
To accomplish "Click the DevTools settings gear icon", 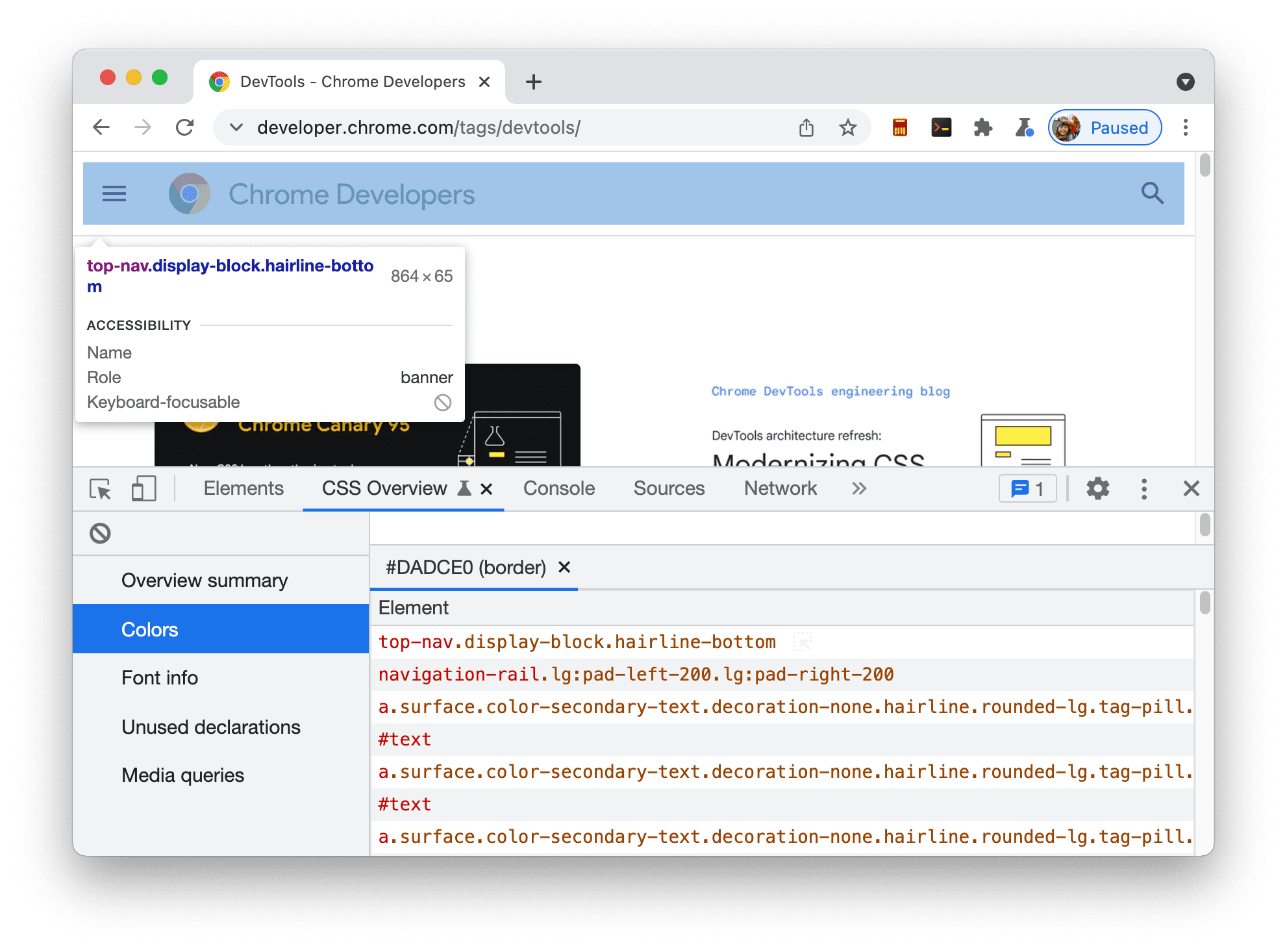I will point(1099,489).
